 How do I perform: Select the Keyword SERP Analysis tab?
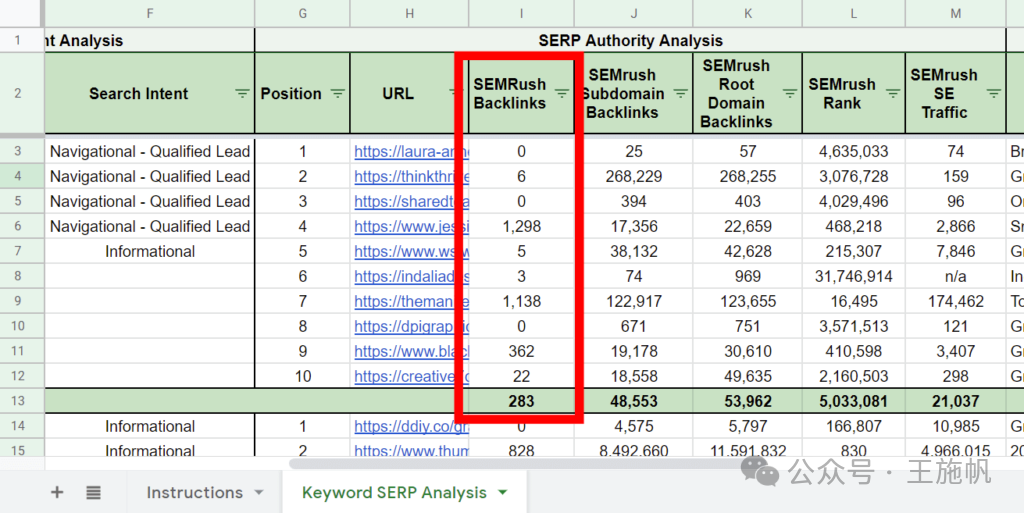(394, 492)
